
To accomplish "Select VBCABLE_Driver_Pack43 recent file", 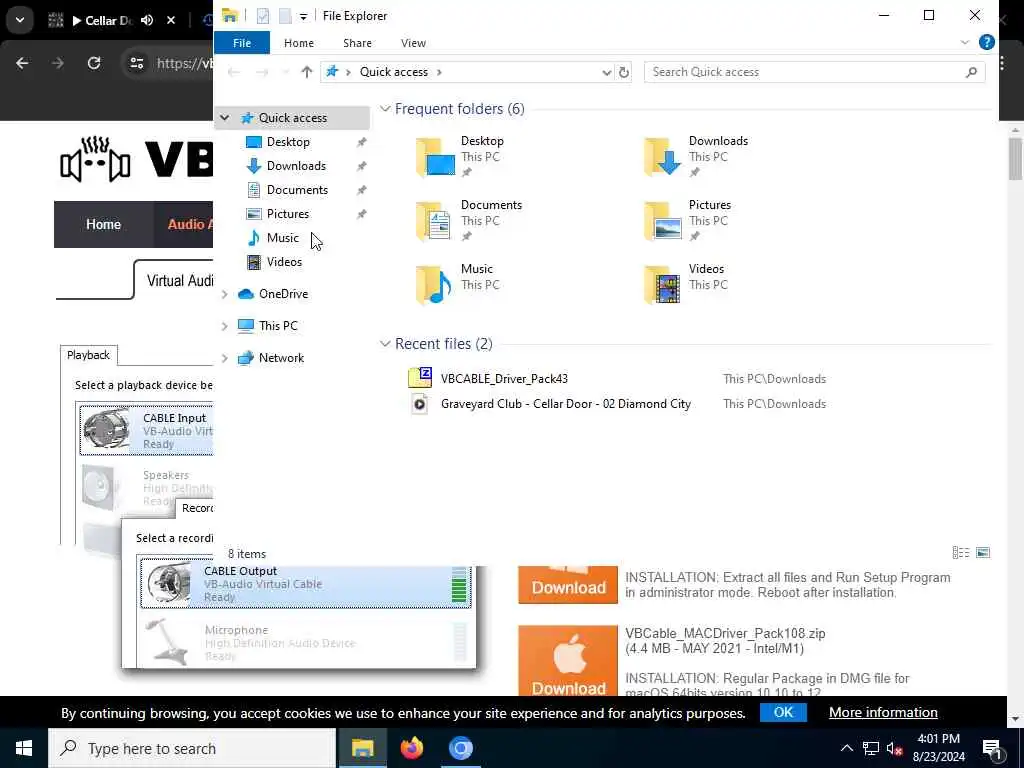I will click(504, 379).
